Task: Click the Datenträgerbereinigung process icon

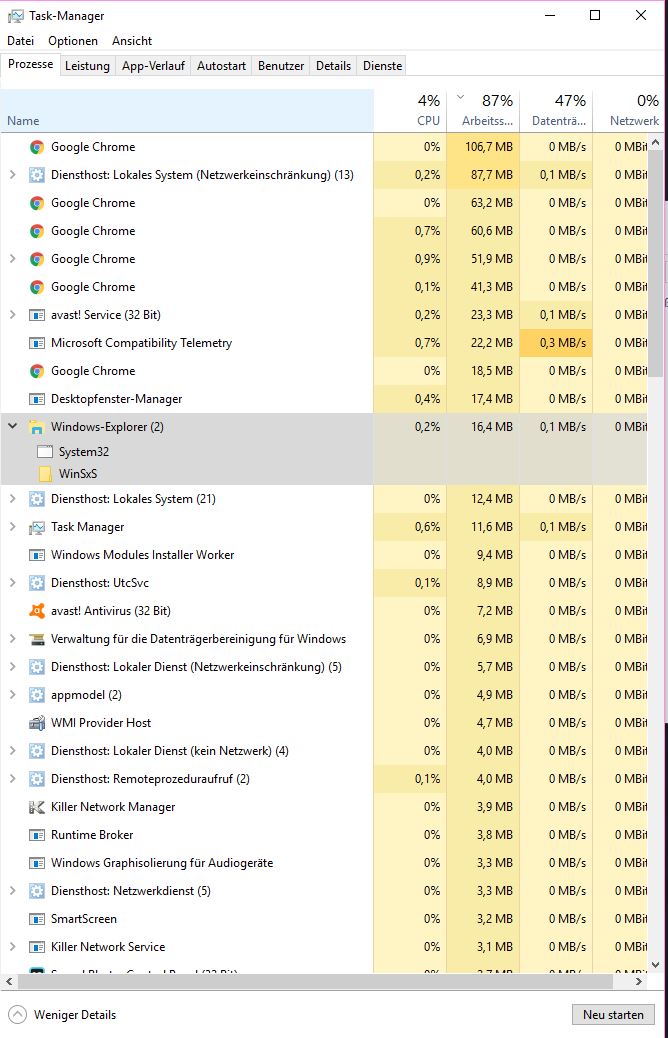Action: pos(37,638)
